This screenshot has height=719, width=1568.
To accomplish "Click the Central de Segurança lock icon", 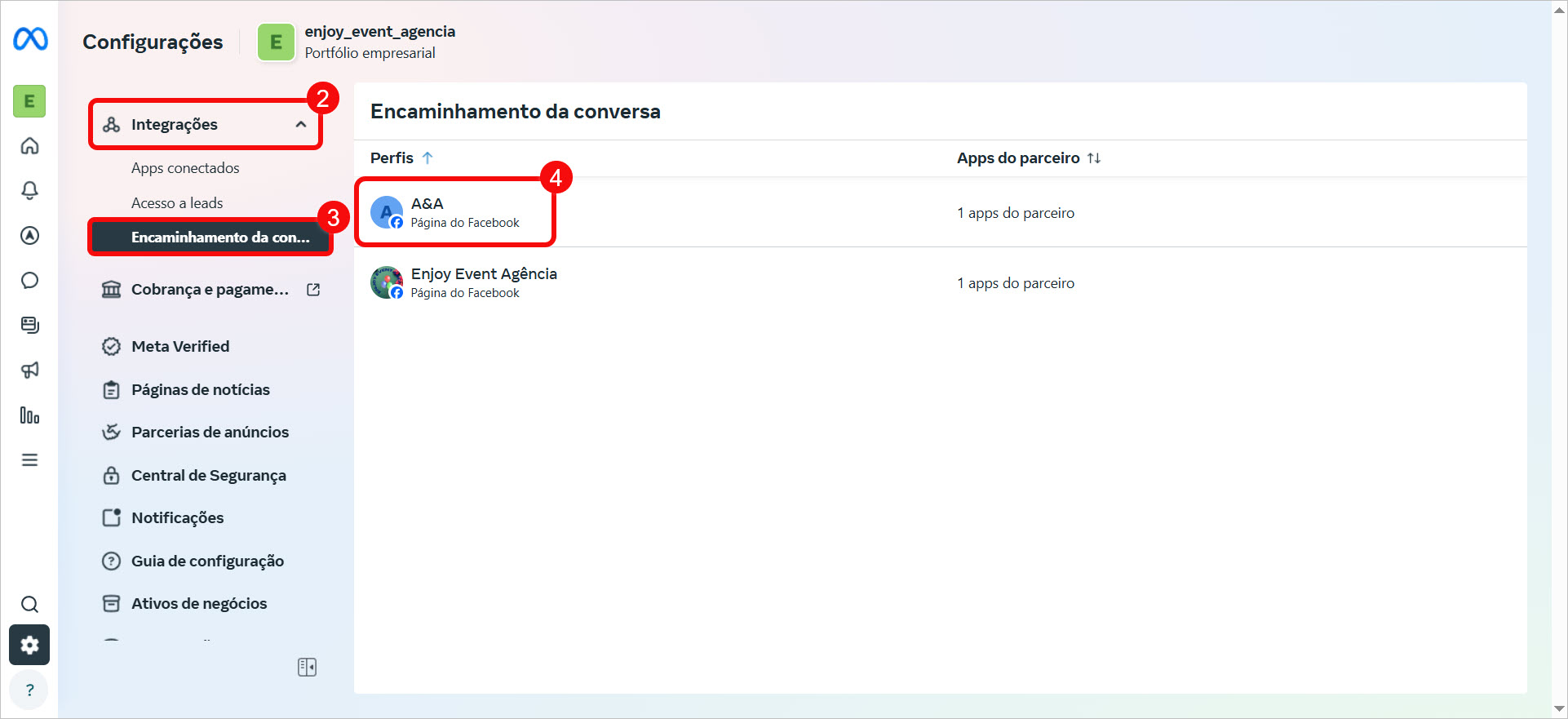I will point(112,476).
